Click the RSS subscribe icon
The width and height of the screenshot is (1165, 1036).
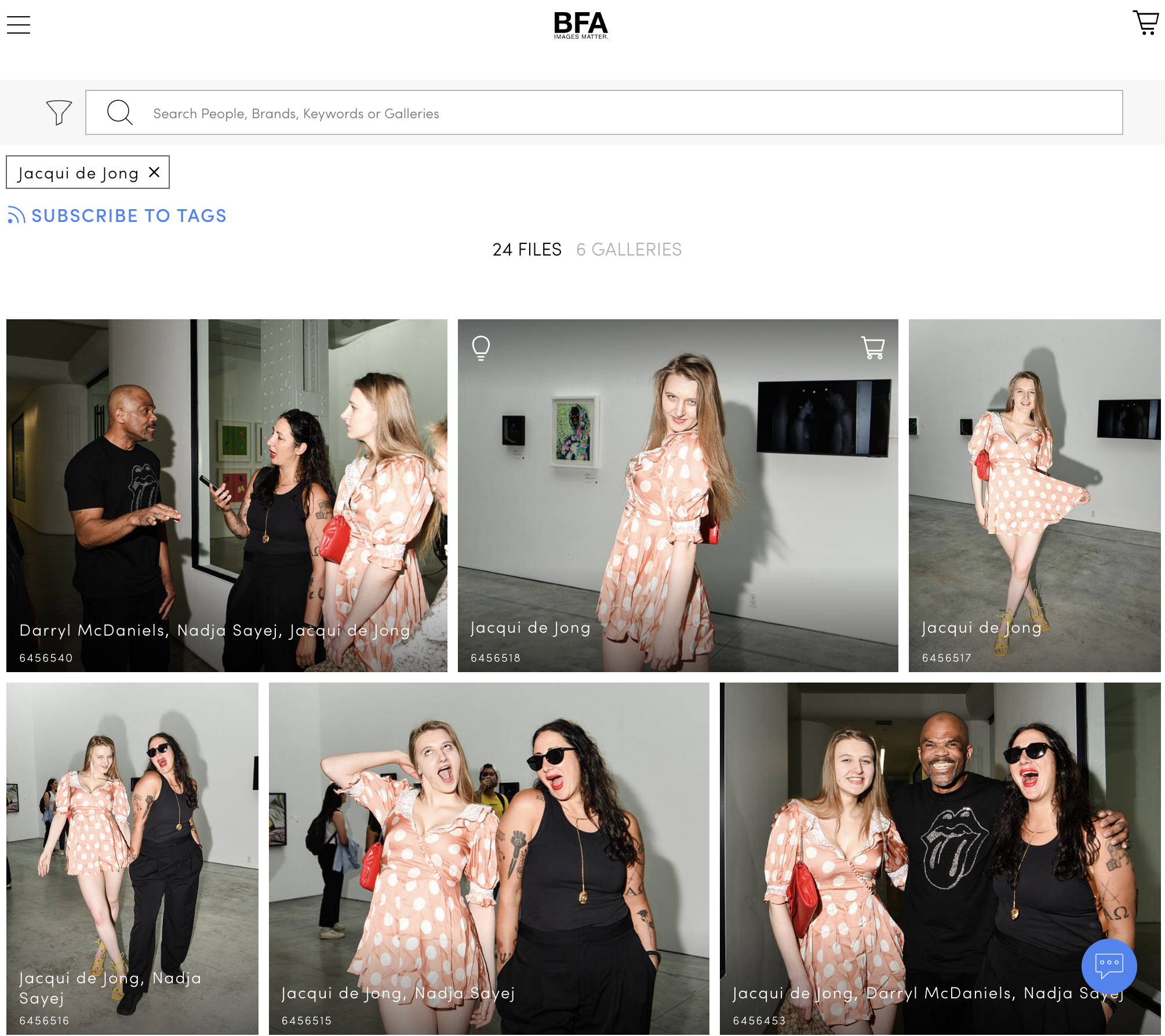coord(16,216)
